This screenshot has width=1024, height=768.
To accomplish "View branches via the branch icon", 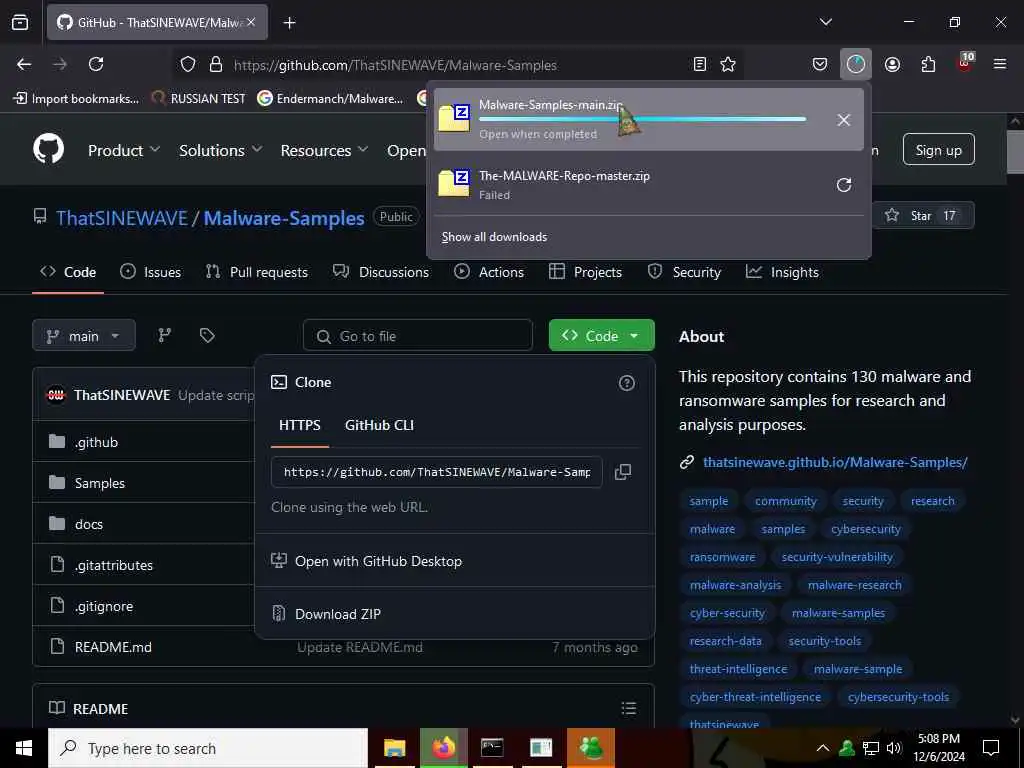I will point(165,335).
